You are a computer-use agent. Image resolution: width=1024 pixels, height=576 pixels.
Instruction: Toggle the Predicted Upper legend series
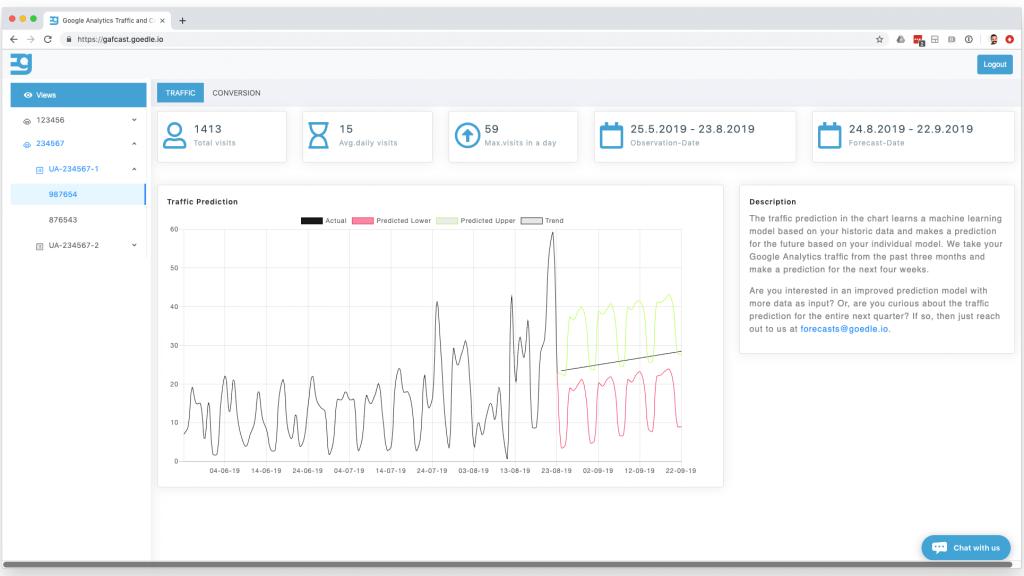pyautogui.click(x=475, y=221)
